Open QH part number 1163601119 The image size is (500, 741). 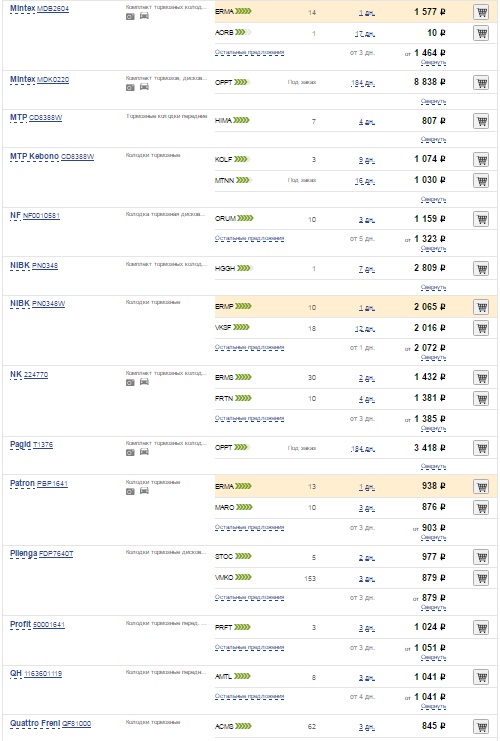point(43,674)
